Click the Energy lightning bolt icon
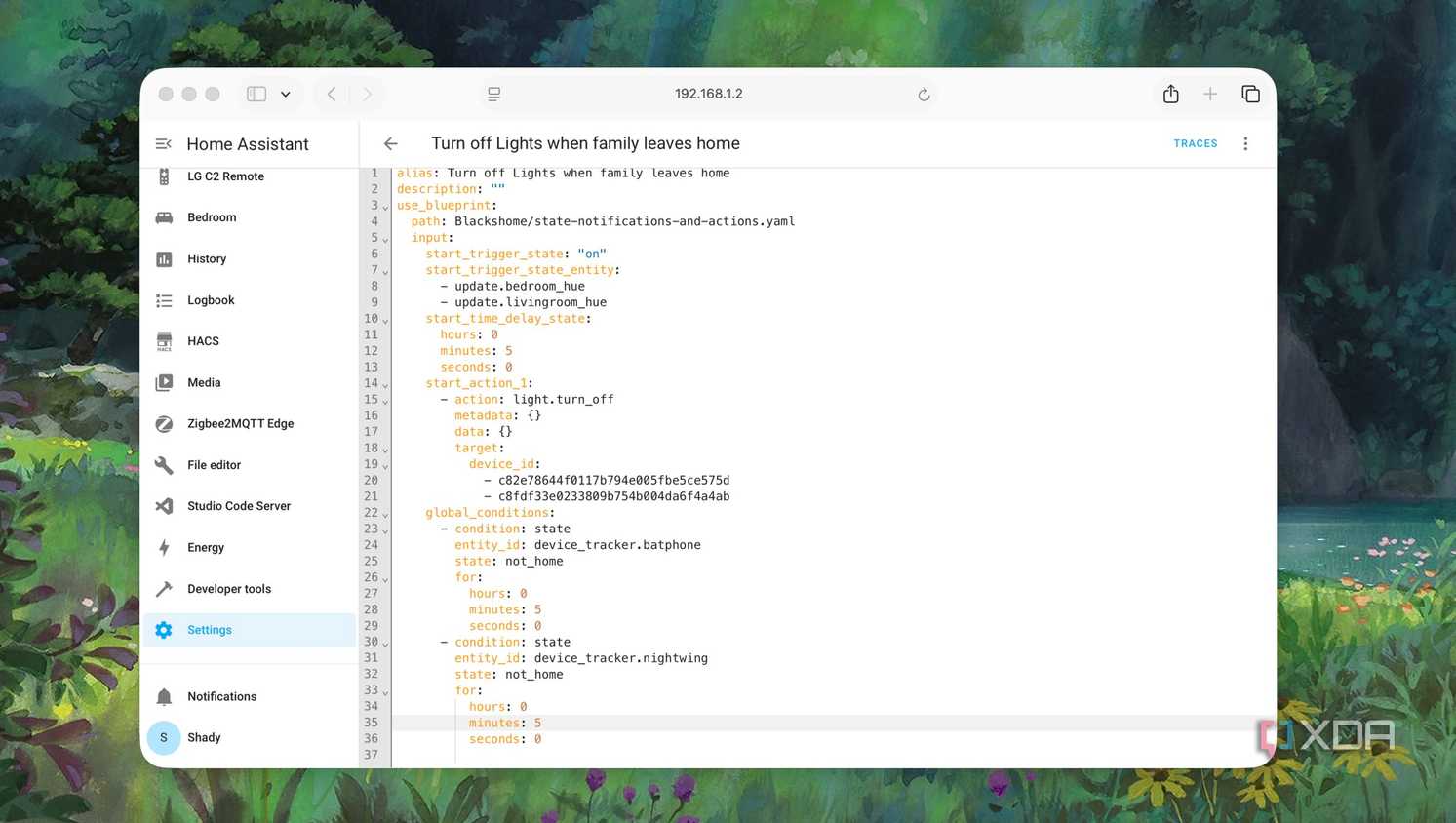The image size is (1456, 823). click(164, 547)
